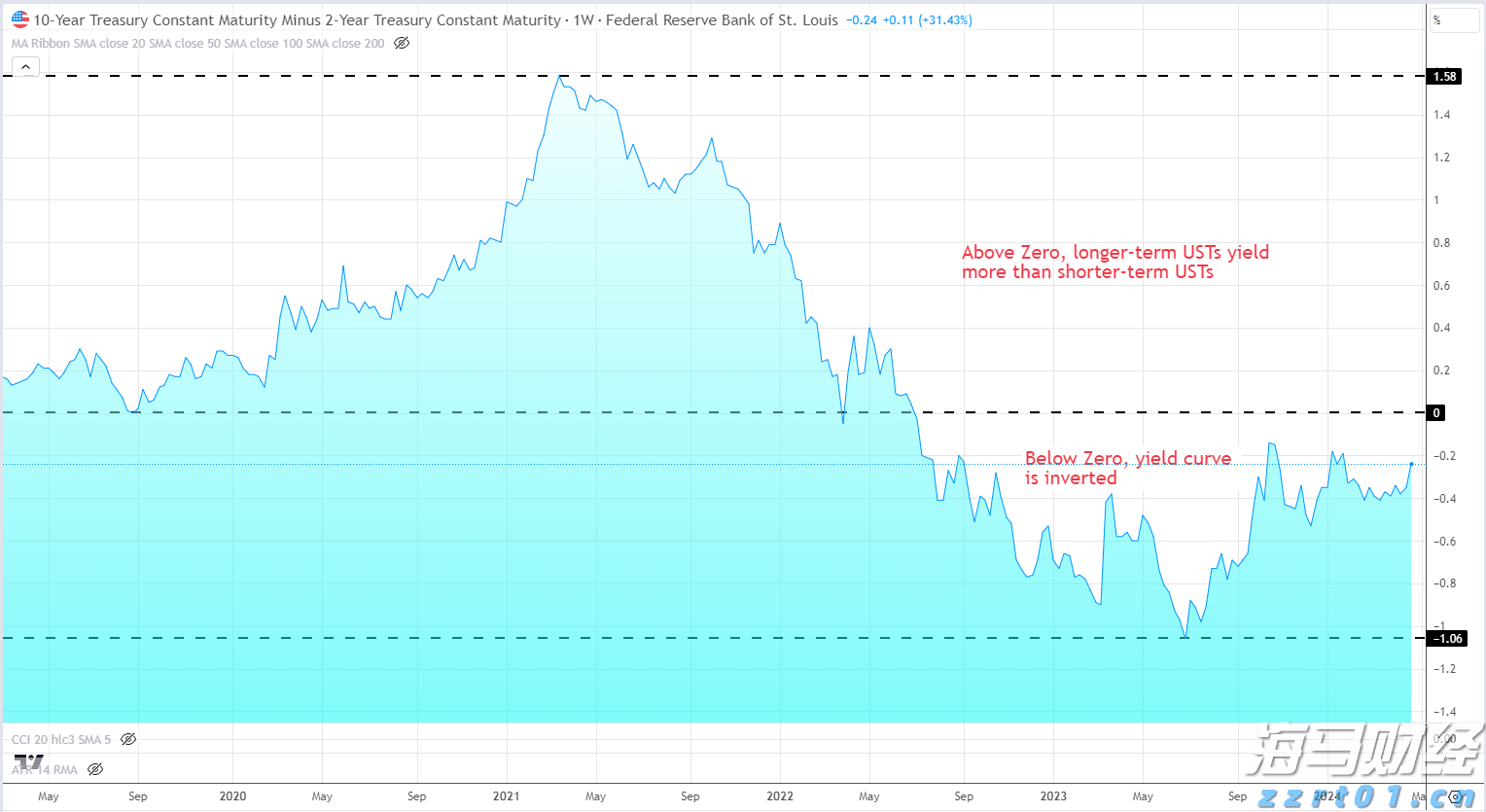The width and height of the screenshot is (1486, 812).
Task: Click the -1.06 price label tag
Action: pyautogui.click(x=1446, y=639)
